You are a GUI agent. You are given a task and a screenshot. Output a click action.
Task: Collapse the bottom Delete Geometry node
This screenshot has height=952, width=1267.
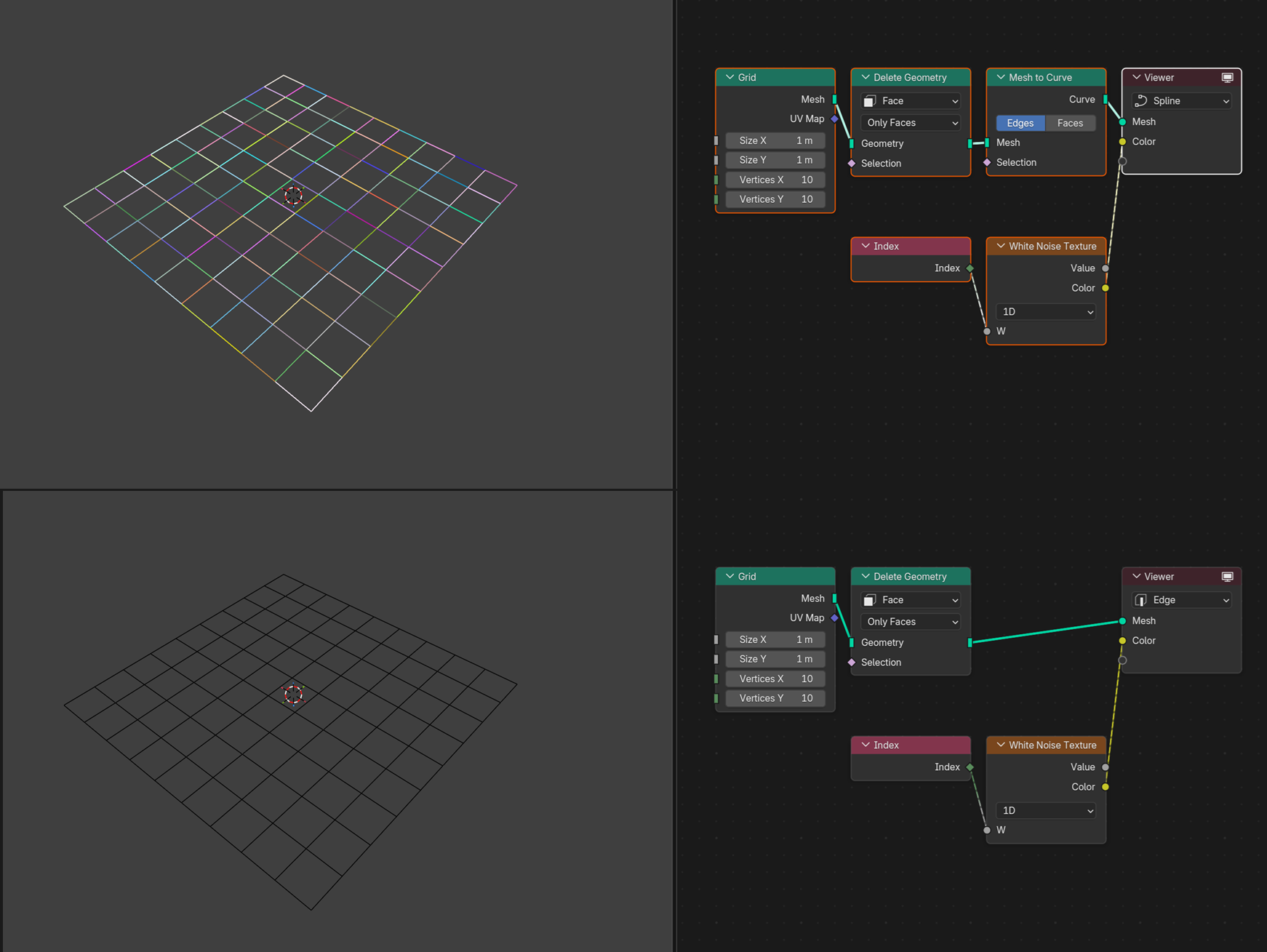tap(866, 576)
